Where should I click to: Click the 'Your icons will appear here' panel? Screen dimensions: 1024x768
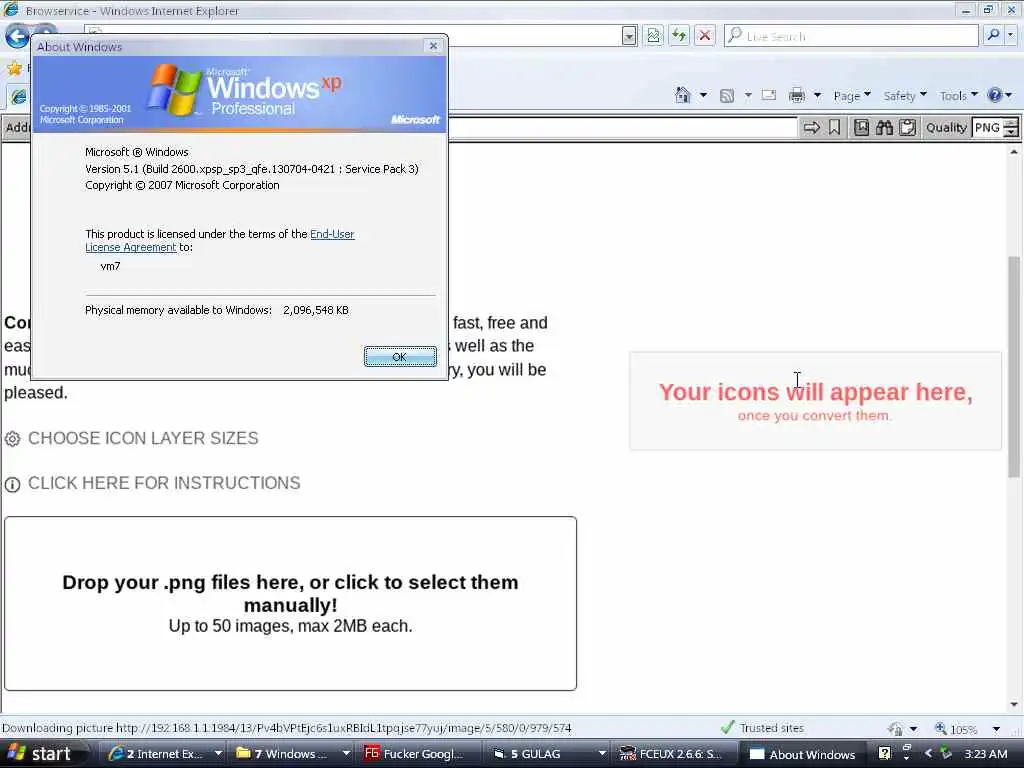(815, 401)
